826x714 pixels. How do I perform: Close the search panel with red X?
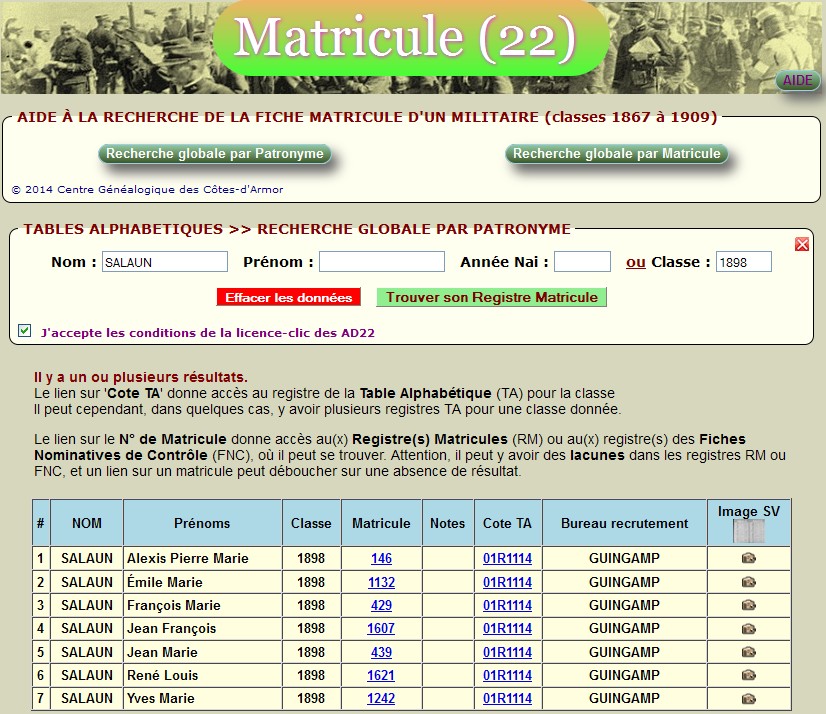coord(802,244)
